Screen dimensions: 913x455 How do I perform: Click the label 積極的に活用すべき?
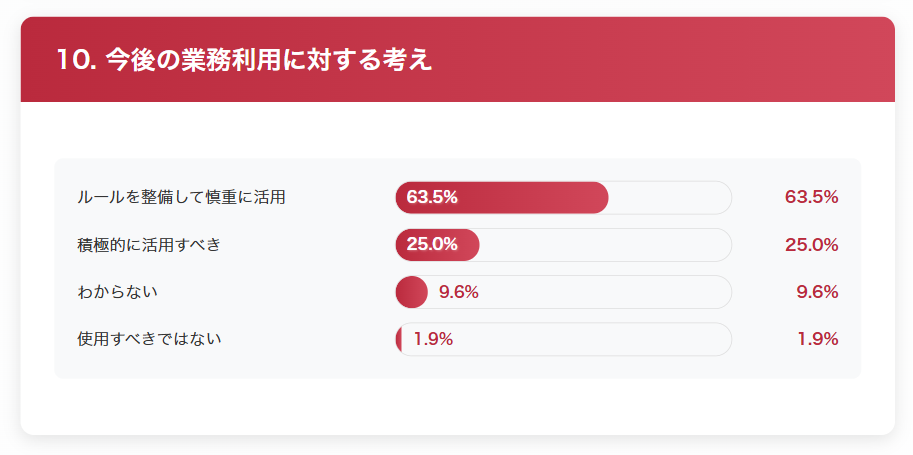tap(149, 245)
